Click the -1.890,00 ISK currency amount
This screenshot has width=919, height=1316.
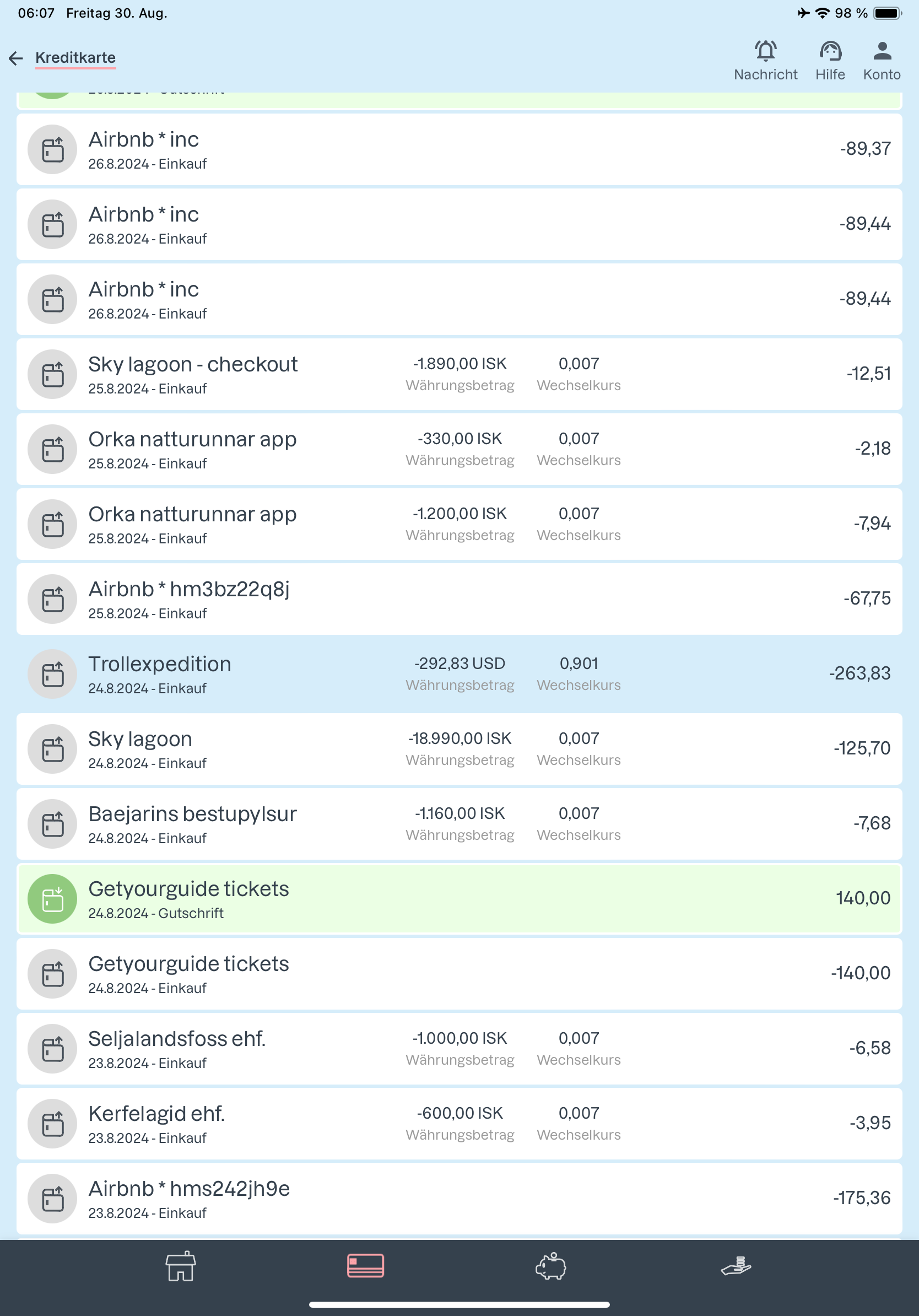(x=459, y=364)
